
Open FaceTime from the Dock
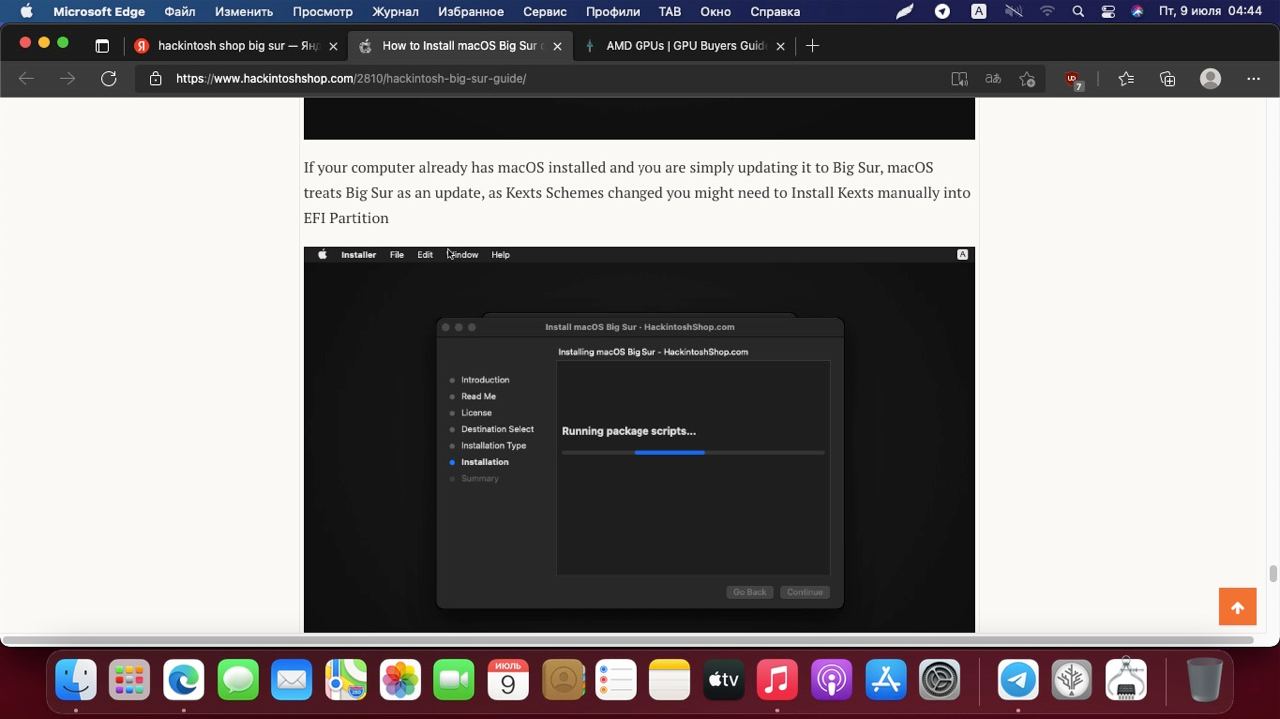(454, 680)
